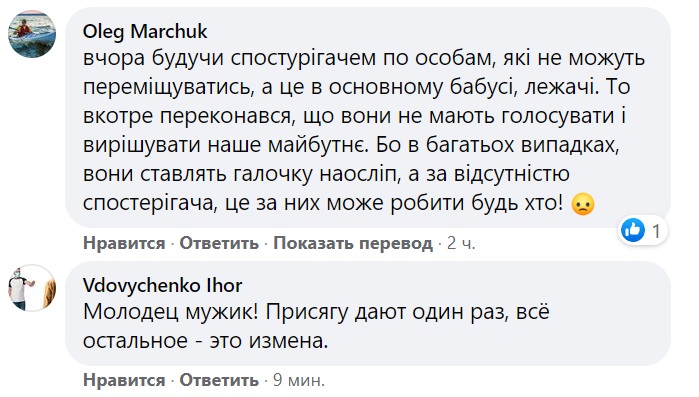Click the blue thumbs-up reaction icon
The width and height of the screenshot is (699, 397).
[633, 230]
